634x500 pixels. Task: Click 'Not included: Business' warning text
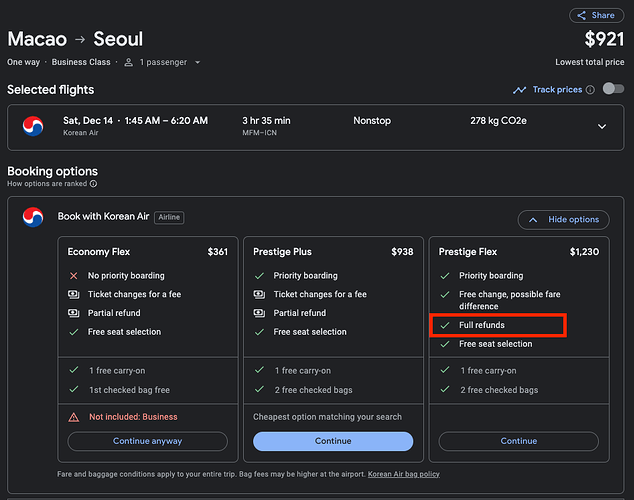[x=133, y=417]
